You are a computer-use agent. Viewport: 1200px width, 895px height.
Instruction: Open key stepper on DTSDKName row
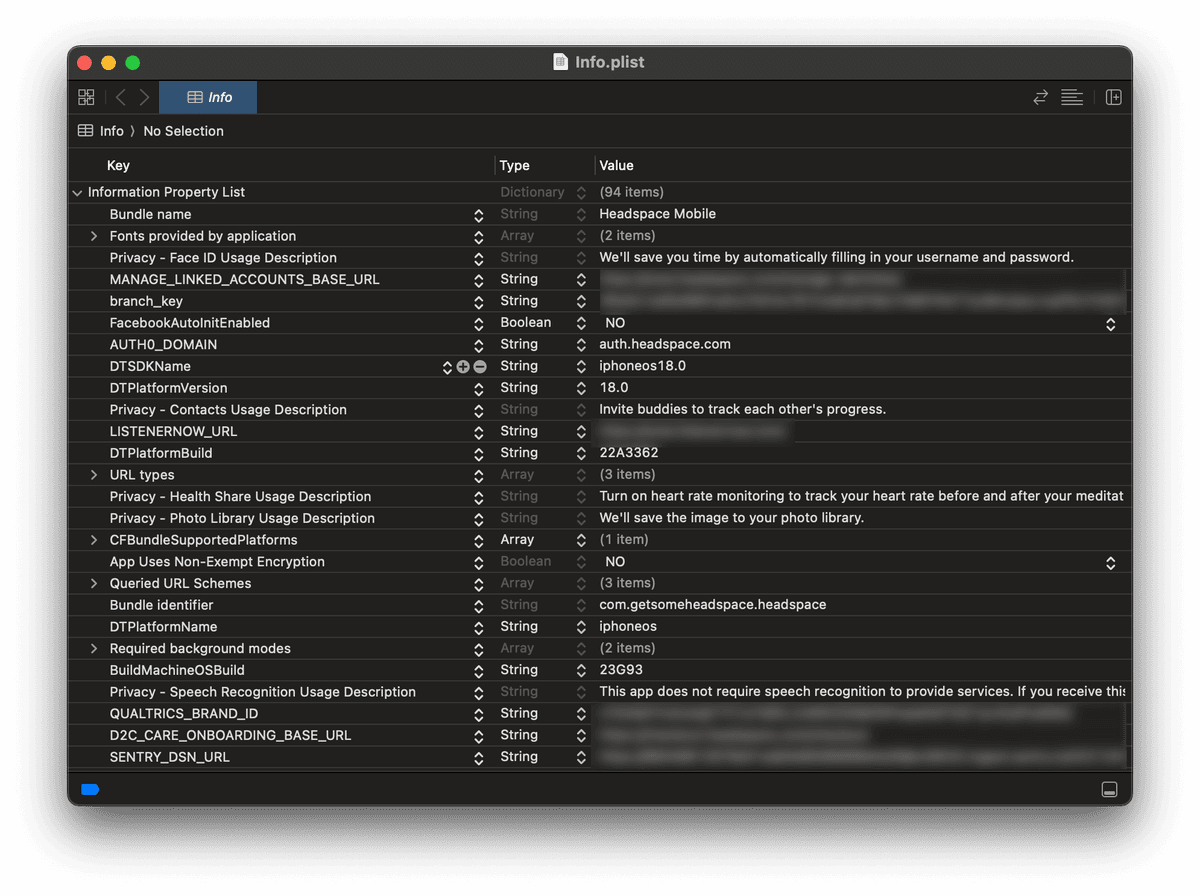447,367
